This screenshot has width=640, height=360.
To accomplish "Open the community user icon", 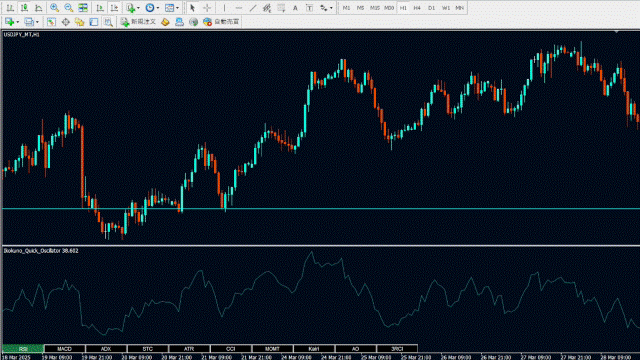I will click(x=179, y=22).
